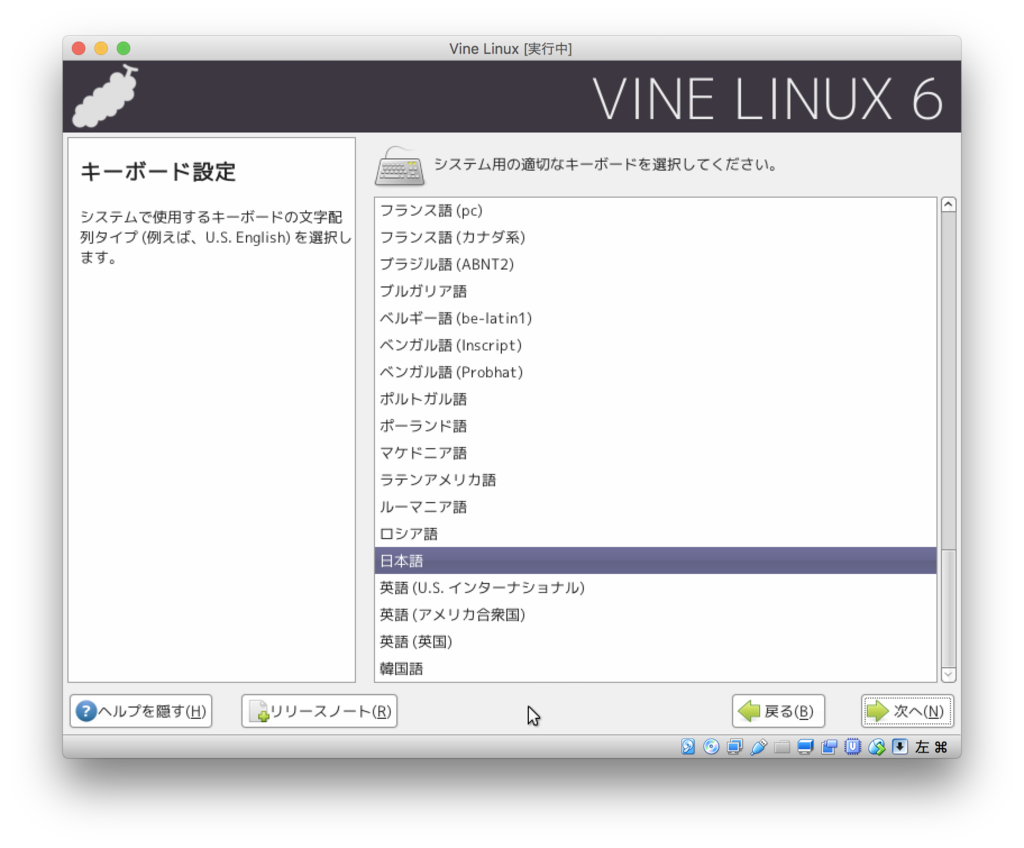Select the highlighted 日本語 keyboard
This screenshot has height=848, width=1024.
tap(656, 561)
